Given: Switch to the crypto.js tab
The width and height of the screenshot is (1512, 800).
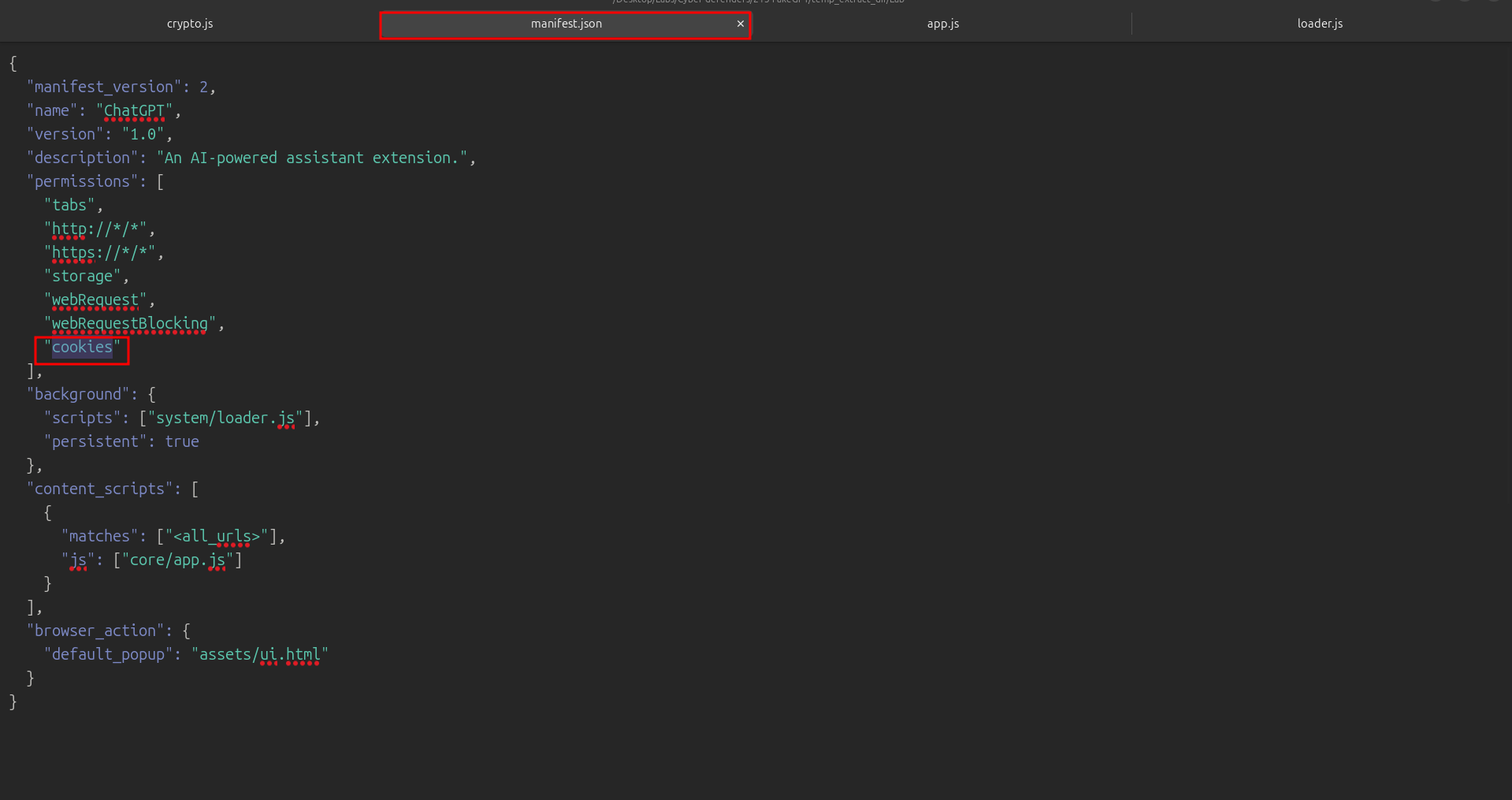Looking at the screenshot, I should [x=190, y=24].
